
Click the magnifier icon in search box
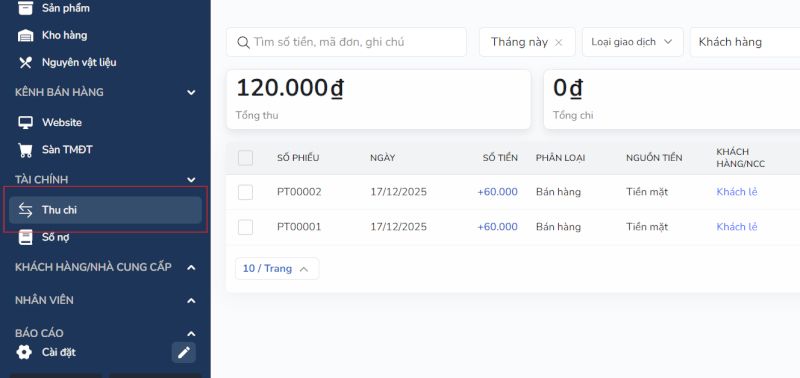[x=243, y=42]
